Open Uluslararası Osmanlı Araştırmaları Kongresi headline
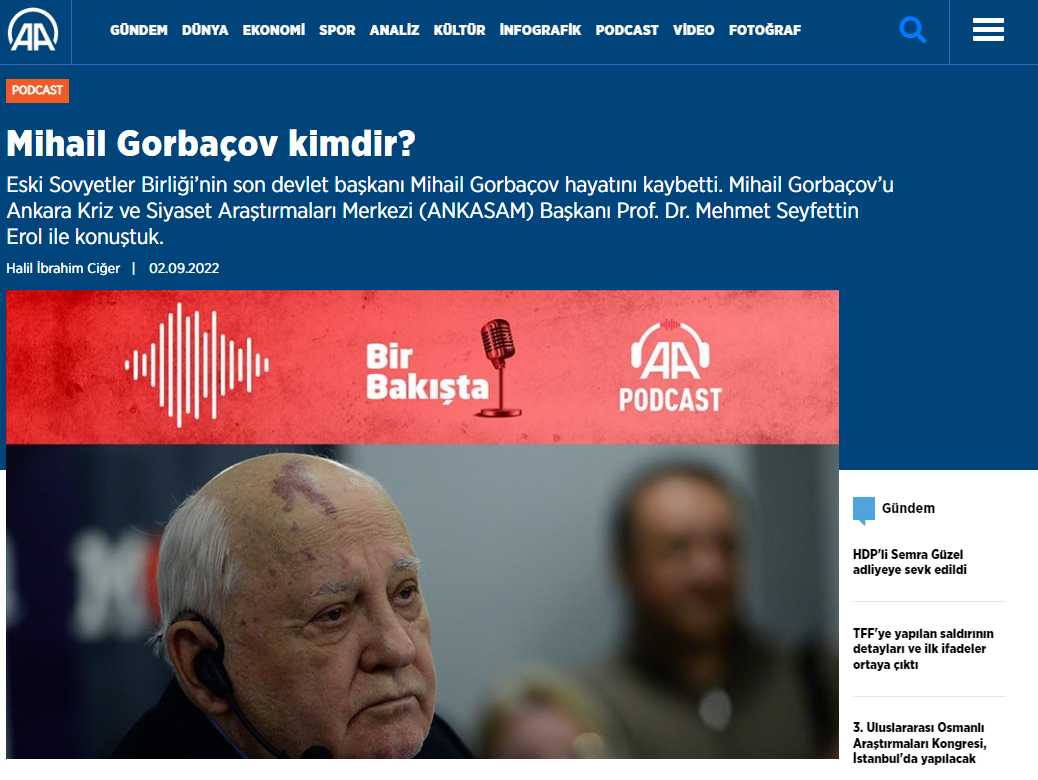The image size is (1038, 780). pyautogui.click(x=920, y=743)
